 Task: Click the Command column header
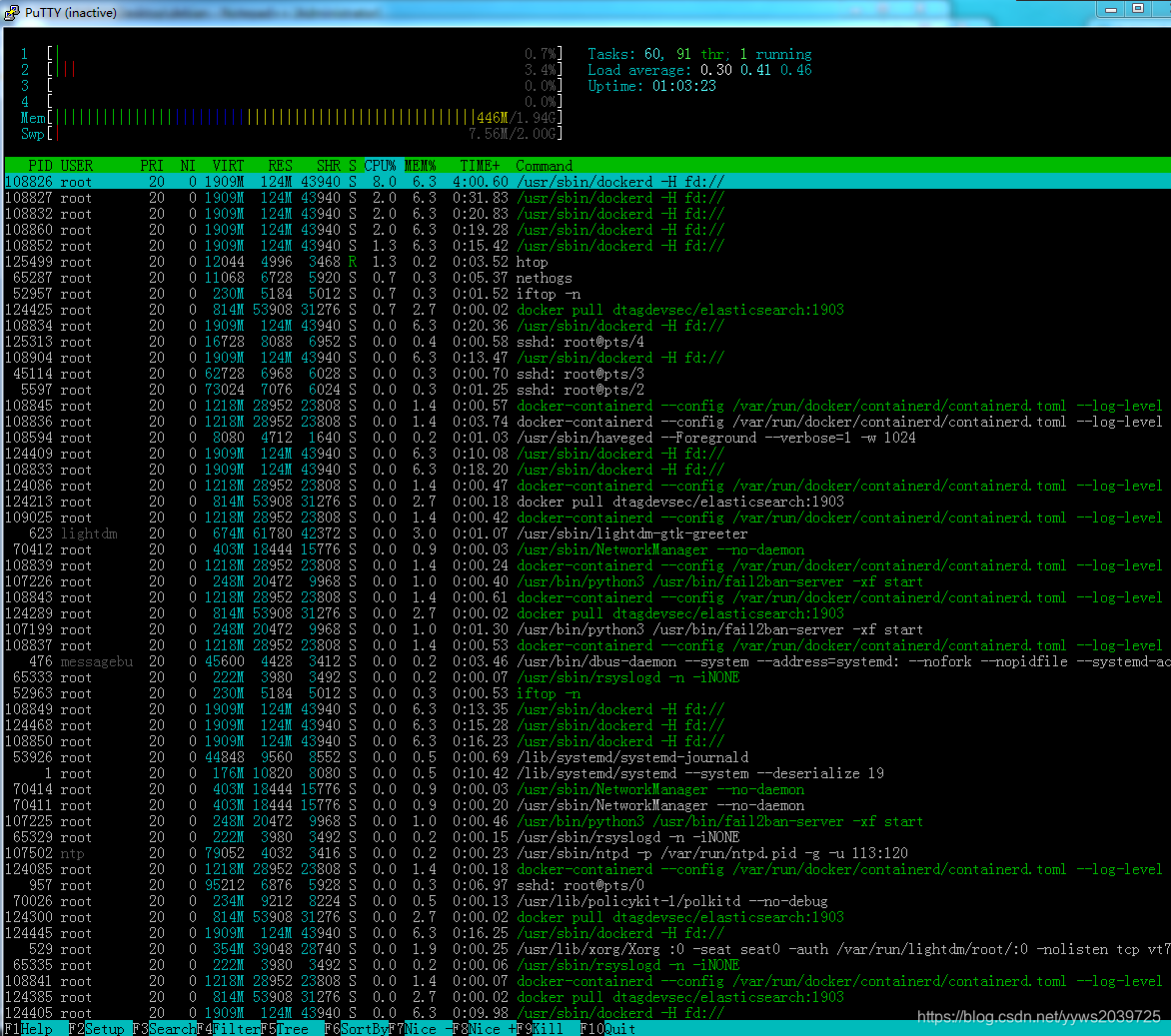tap(544, 166)
